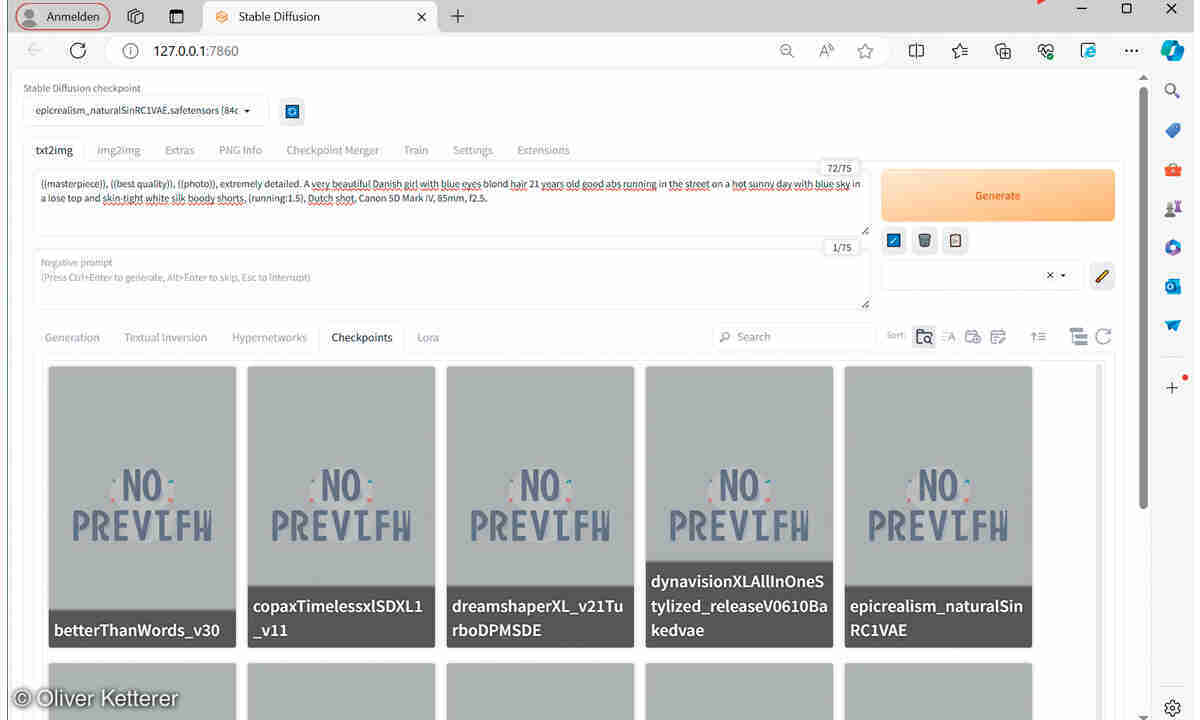
Task: Expand the styles selection dropdown
Action: (x=1062, y=275)
